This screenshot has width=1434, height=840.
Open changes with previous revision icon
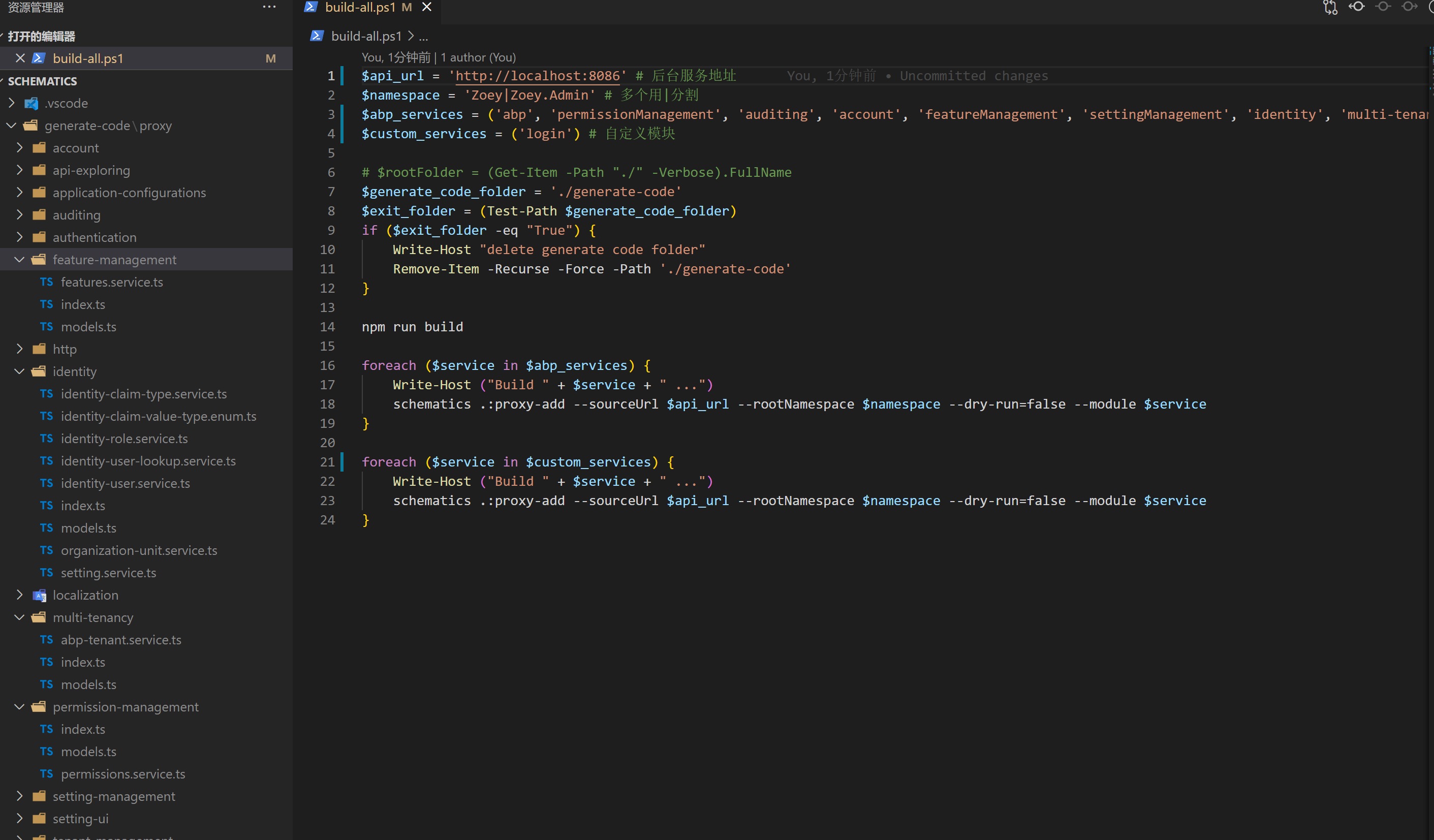1357,7
